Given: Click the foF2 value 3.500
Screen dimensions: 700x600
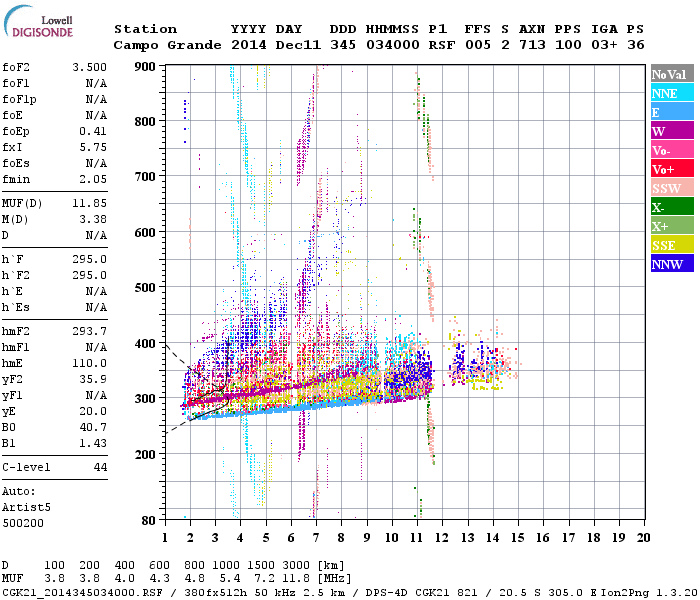Looking at the screenshot, I should 90,67.
